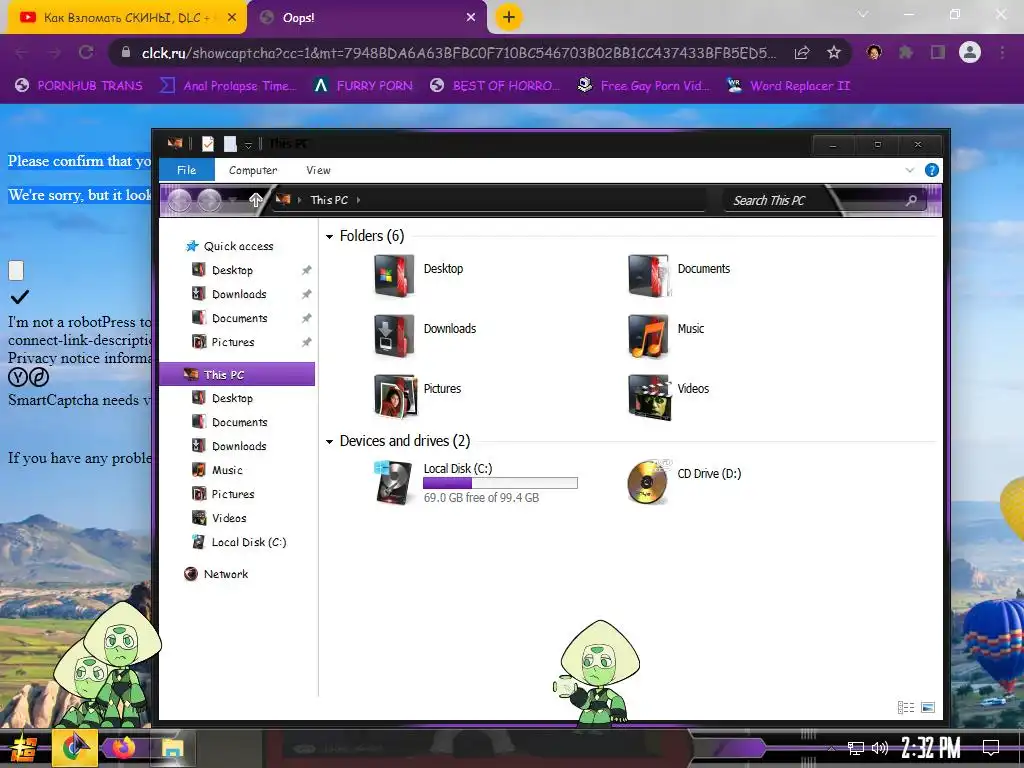The image size is (1024, 768).
Task: Open the recent locations dropdown arrow
Action: click(x=232, y=200)
